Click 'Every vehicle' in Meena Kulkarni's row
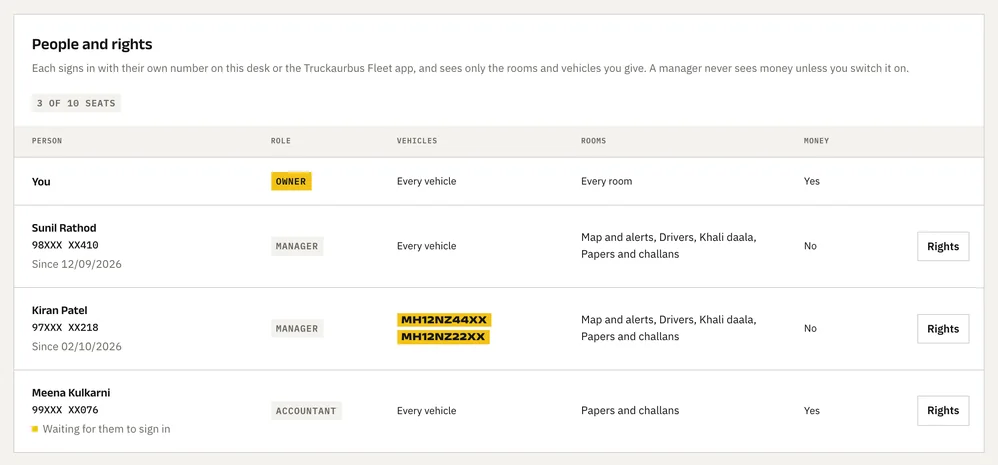 (426, 411)
